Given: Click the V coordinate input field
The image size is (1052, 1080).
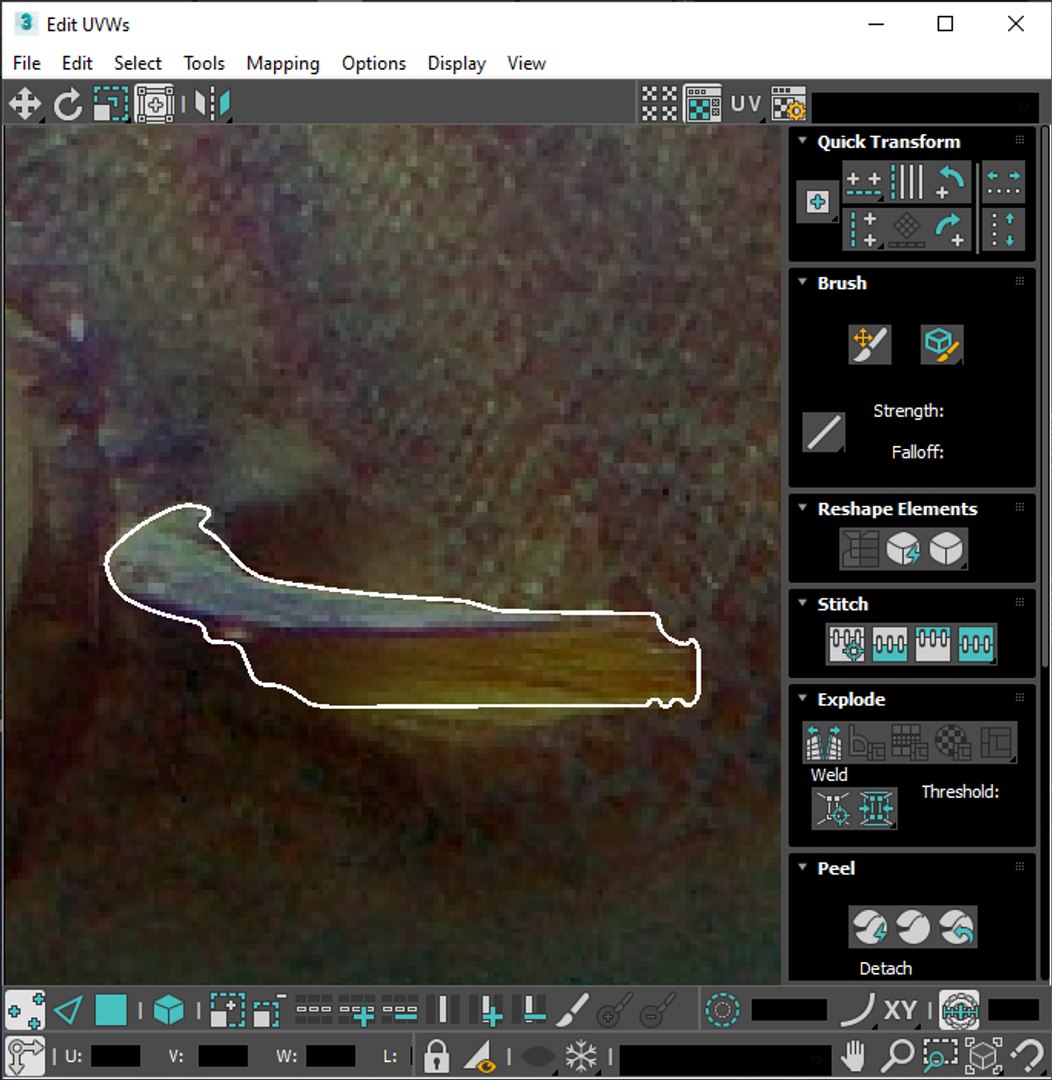Looking at the screenshot, I should tap(223, 1056).
